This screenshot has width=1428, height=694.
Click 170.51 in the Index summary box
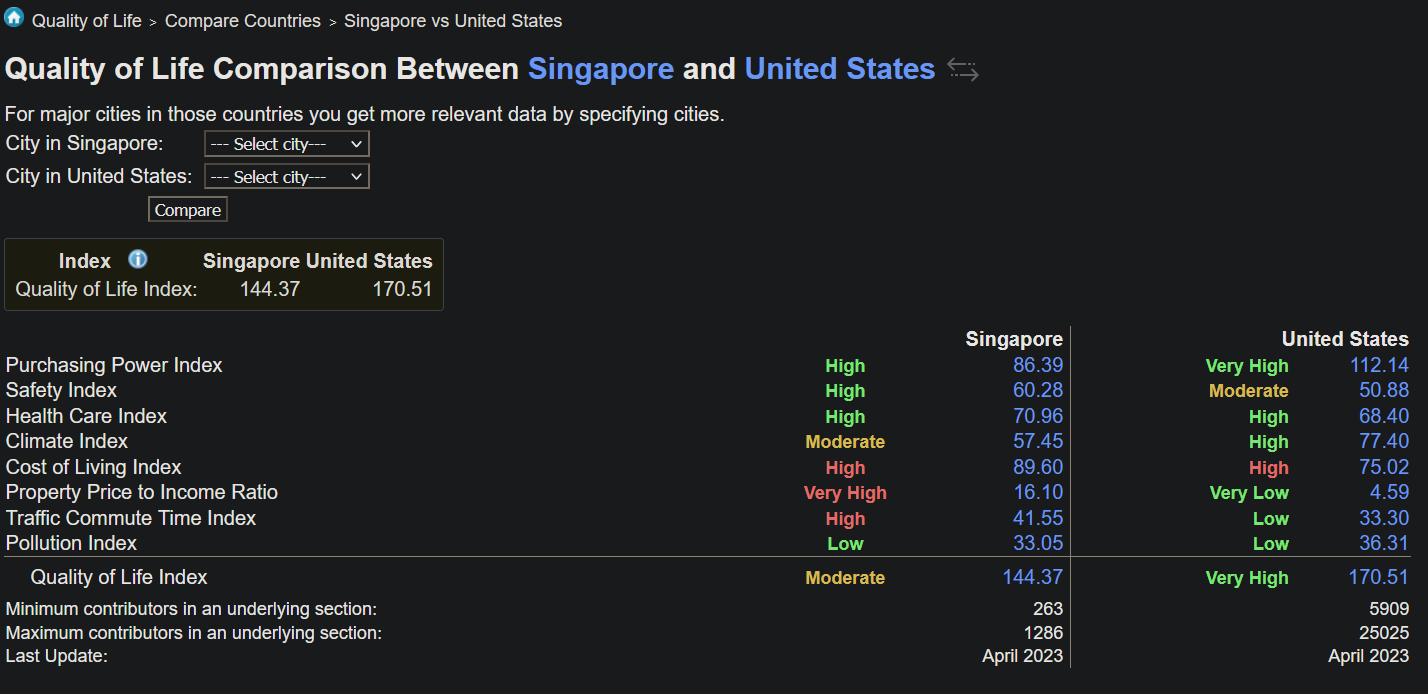(401, 290)
